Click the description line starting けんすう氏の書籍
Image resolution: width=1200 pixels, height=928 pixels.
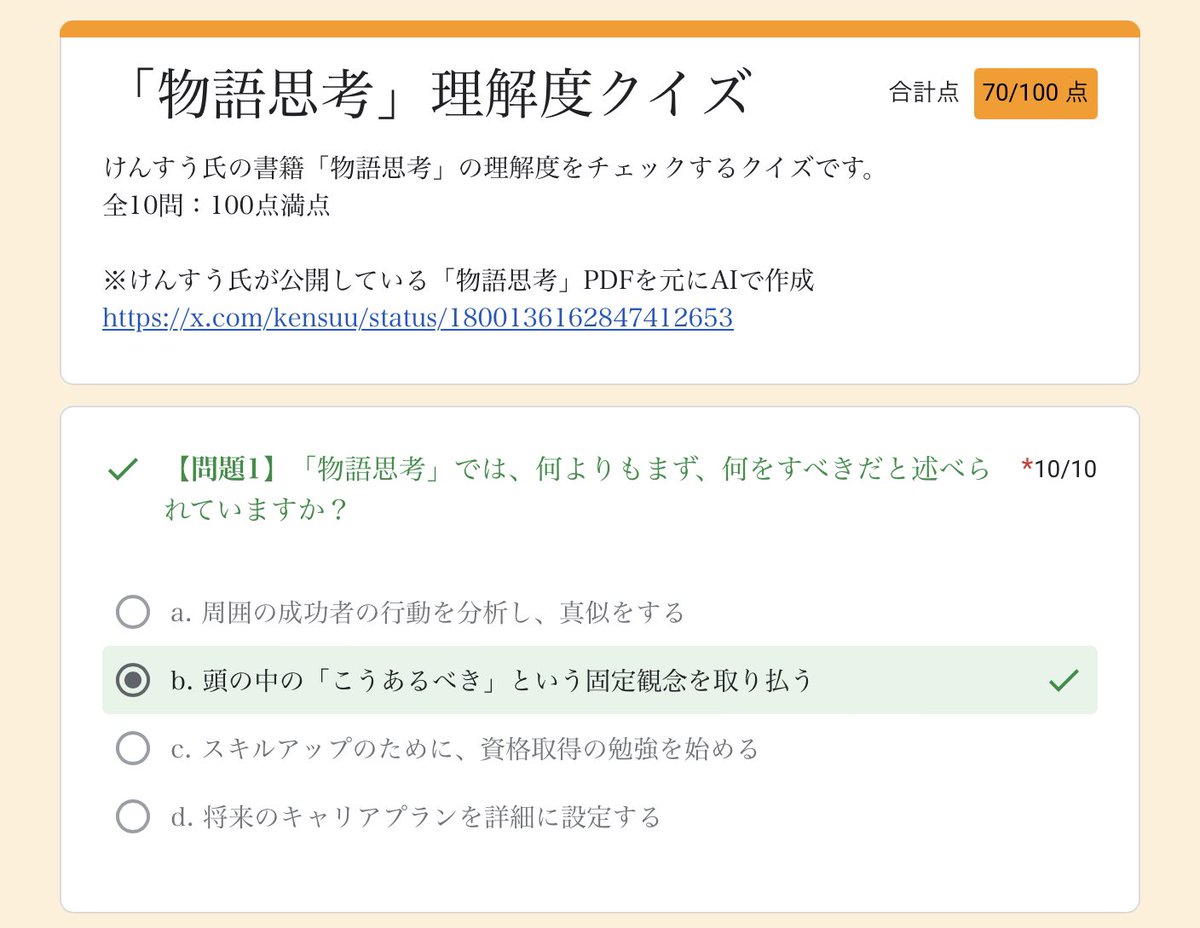[490, 167]
